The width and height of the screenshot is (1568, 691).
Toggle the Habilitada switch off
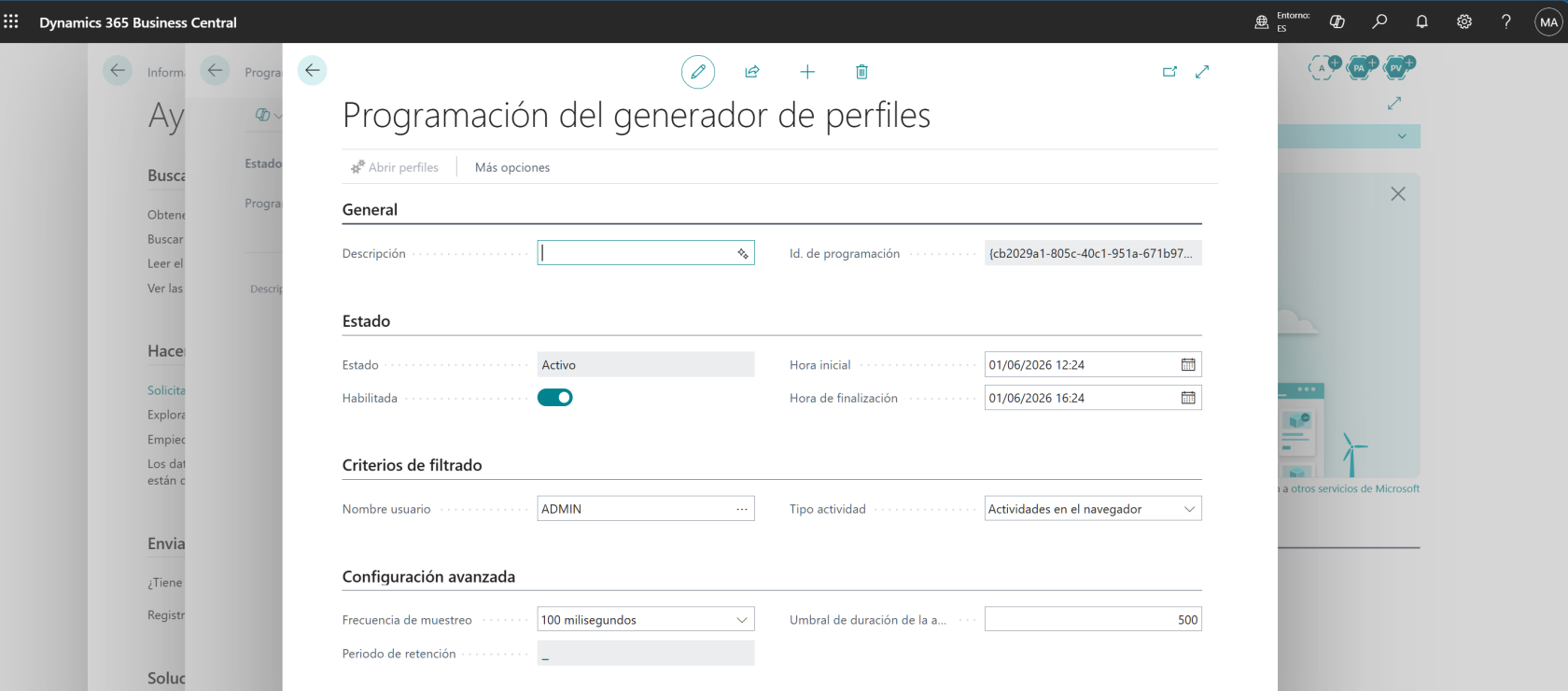555,398
